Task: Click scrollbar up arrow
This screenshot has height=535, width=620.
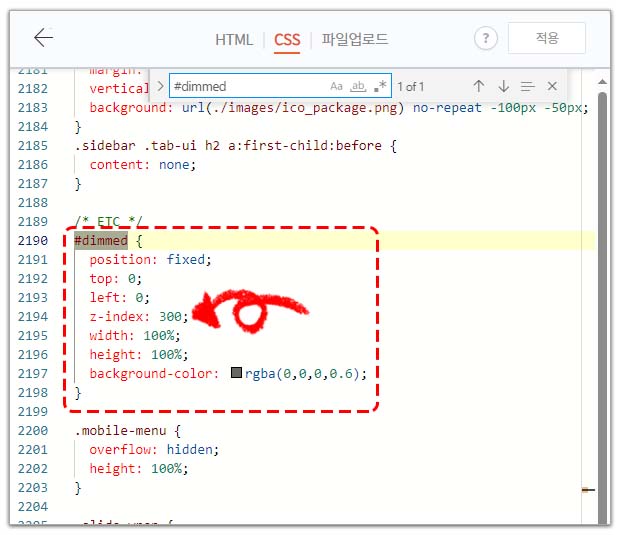Action: (x=602, y=82)
